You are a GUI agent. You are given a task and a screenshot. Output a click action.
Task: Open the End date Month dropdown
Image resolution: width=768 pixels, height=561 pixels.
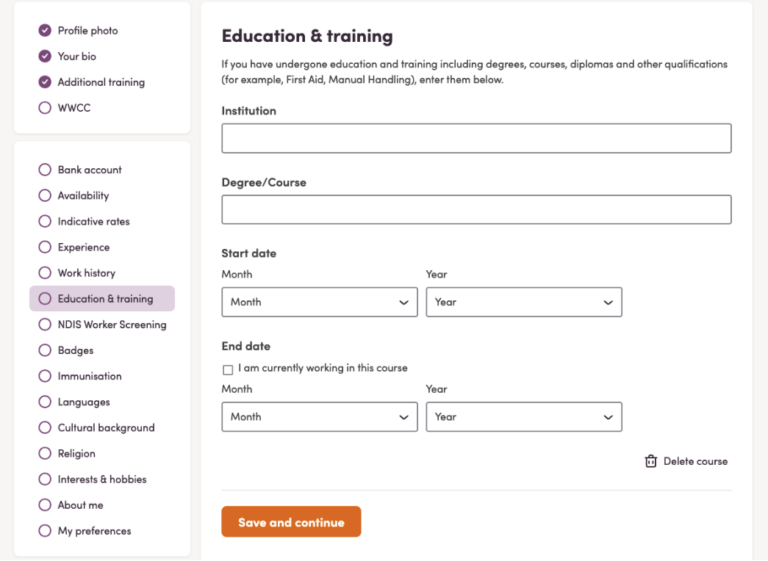click(x=319, y=417)
